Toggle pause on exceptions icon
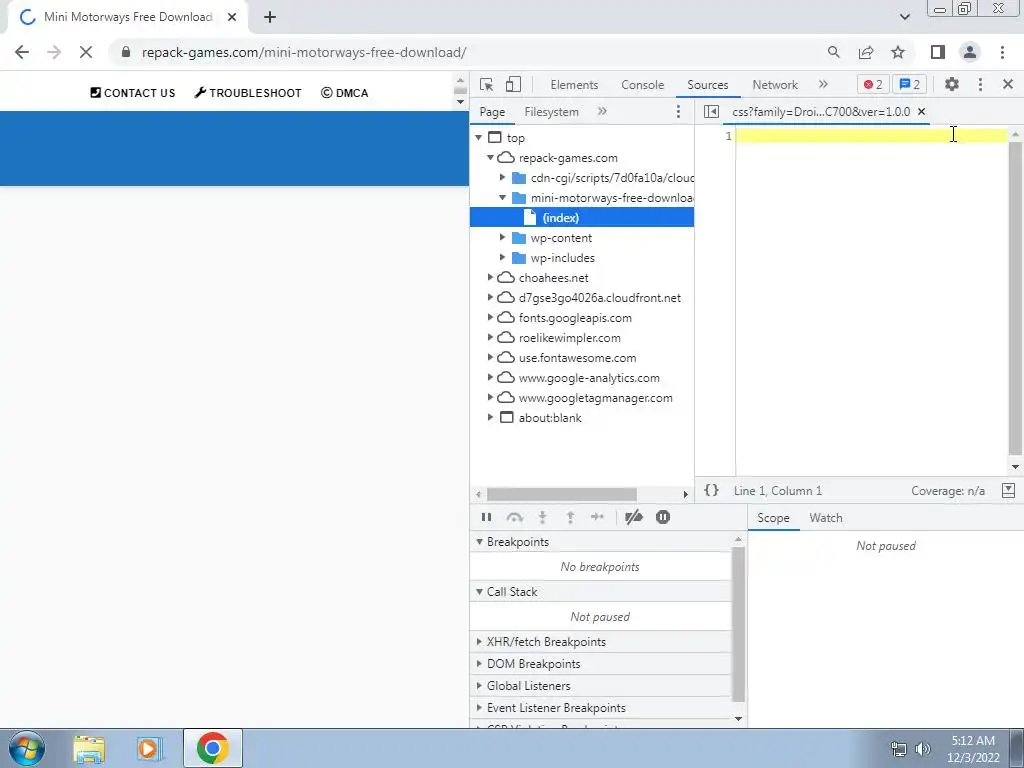Viewport: 1024px width, 768px height. click(x=663, y=517)
